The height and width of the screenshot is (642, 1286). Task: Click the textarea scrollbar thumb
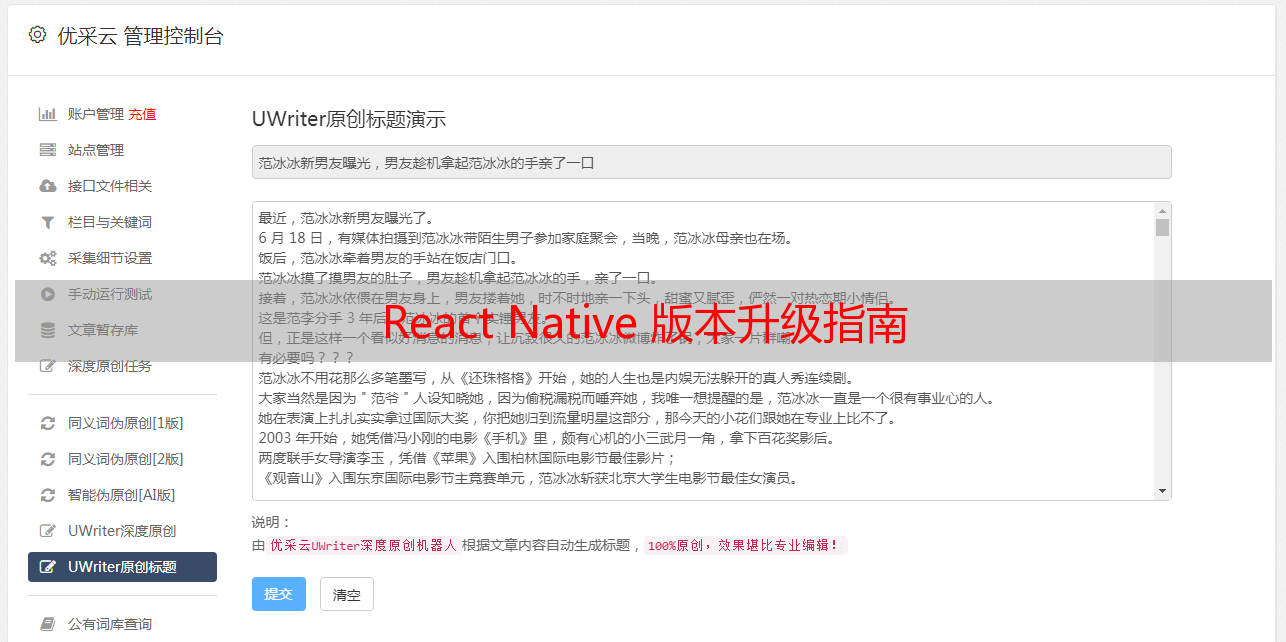click(1162, 228)
